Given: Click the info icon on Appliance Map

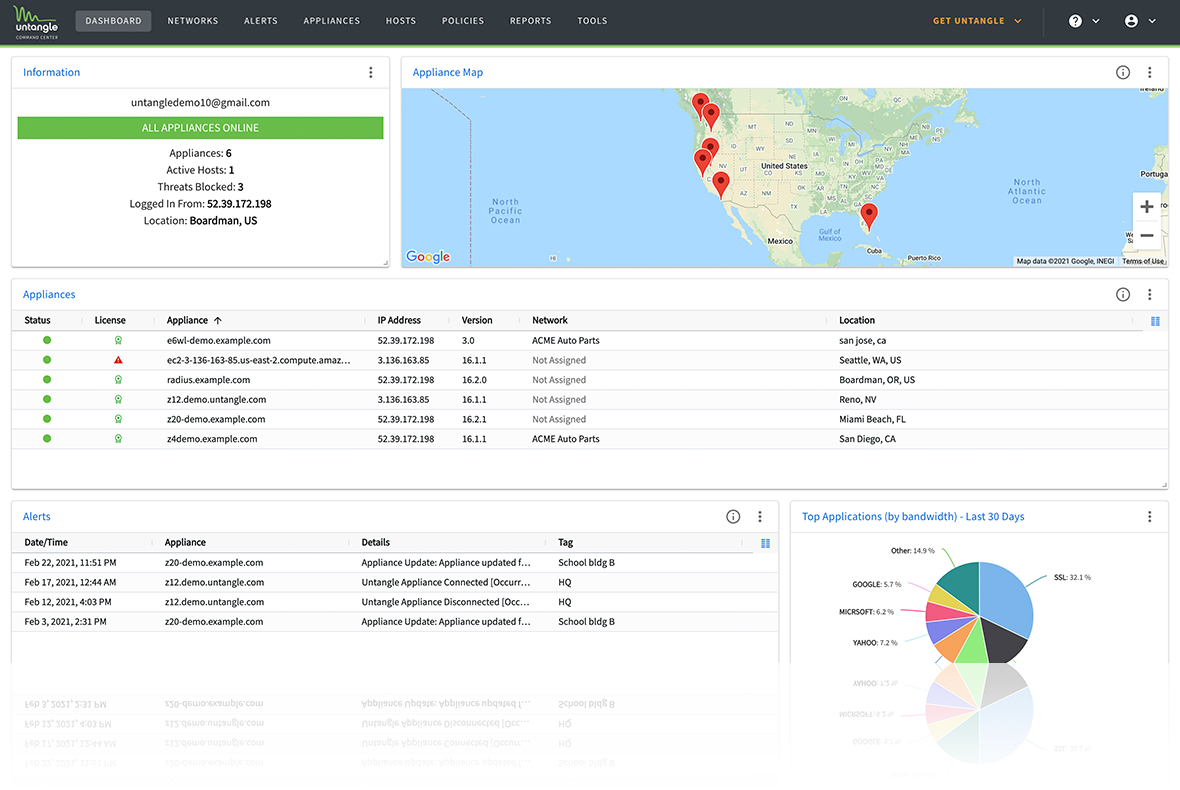Looking at the screenshot, I should pyautogui.click(x=1121, y=72).
